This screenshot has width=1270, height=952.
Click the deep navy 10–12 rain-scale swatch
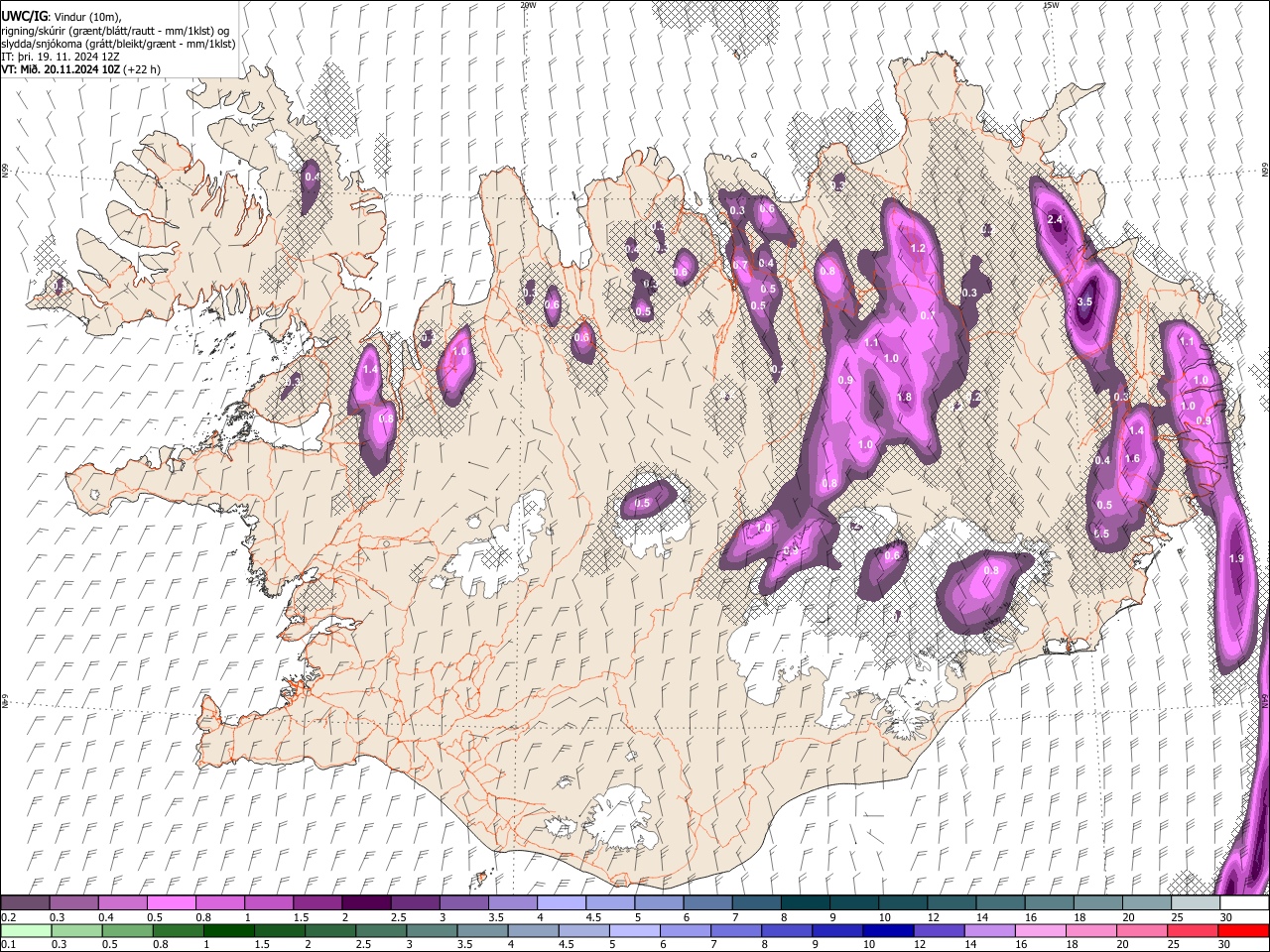click(888, 930)
